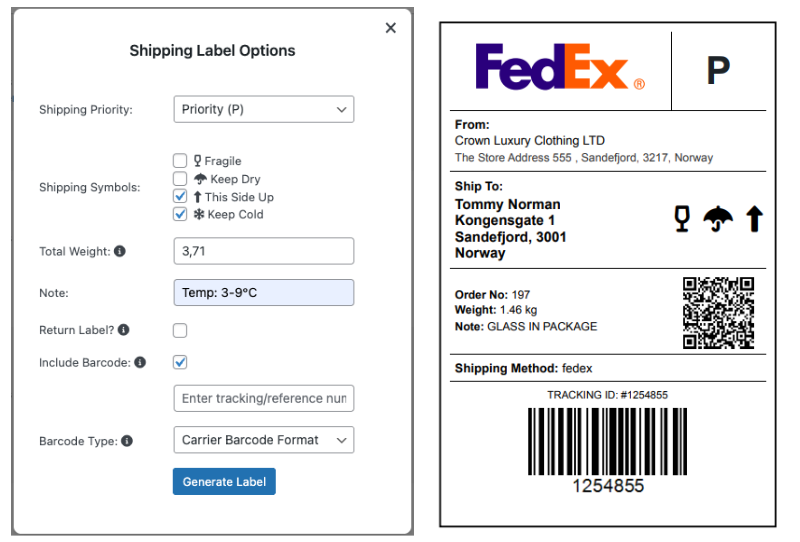Focus the Note text field

click(x=263, y=292)
